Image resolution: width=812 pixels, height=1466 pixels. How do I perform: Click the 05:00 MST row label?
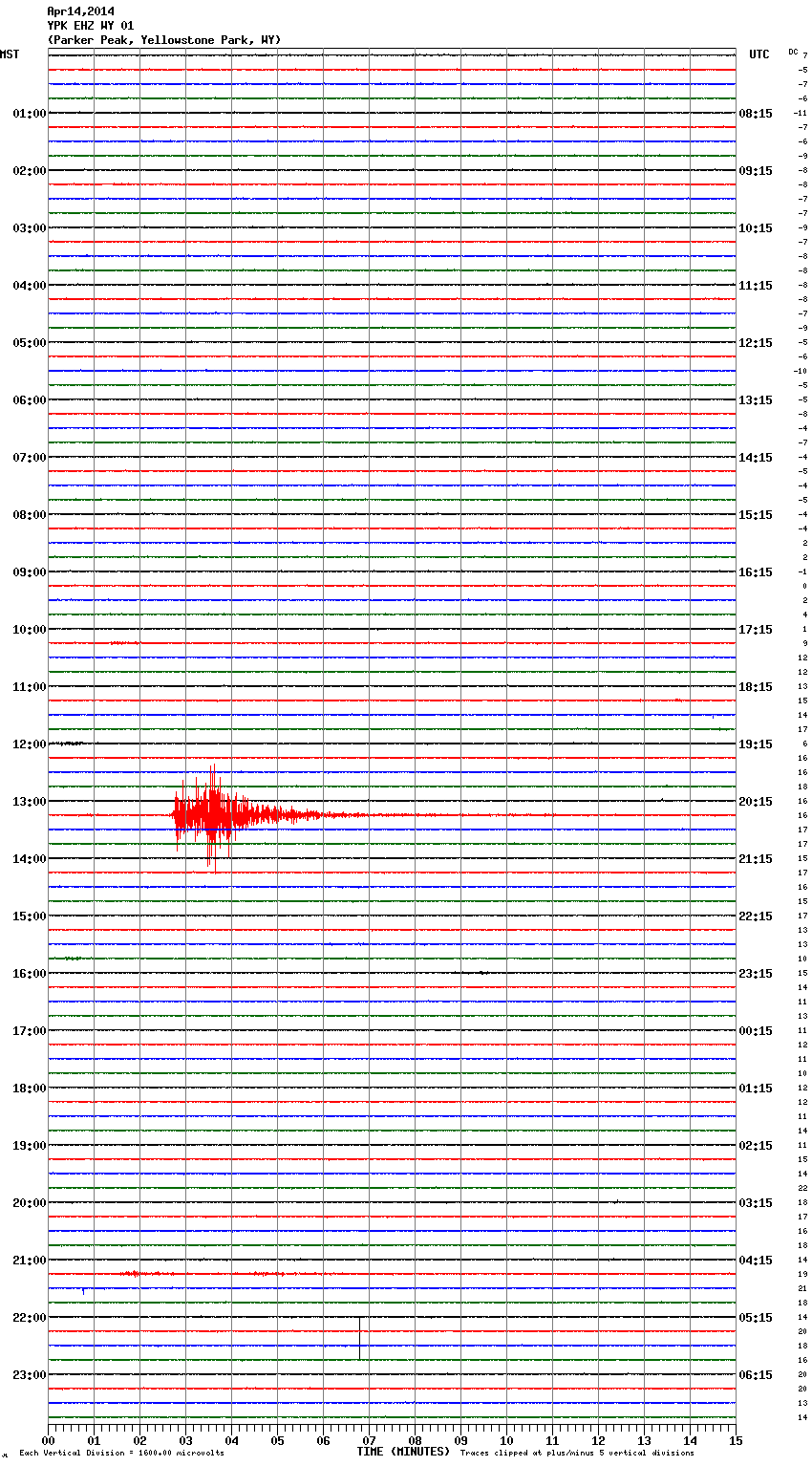point(29,343)
